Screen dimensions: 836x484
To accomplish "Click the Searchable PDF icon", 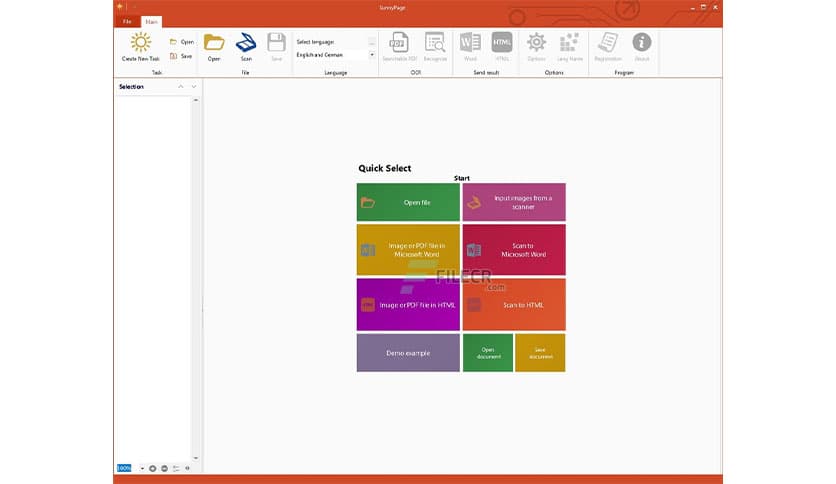I will tap(397, 42).
